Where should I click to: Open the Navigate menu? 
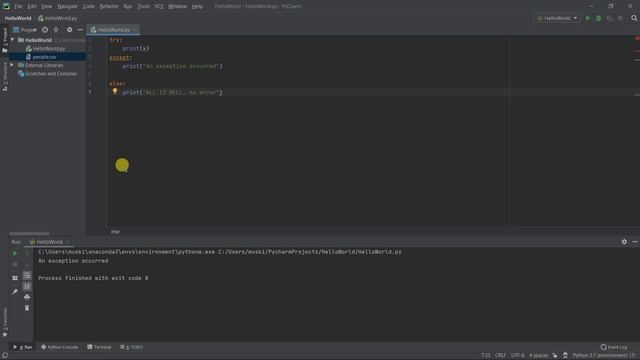coord(67,7)
